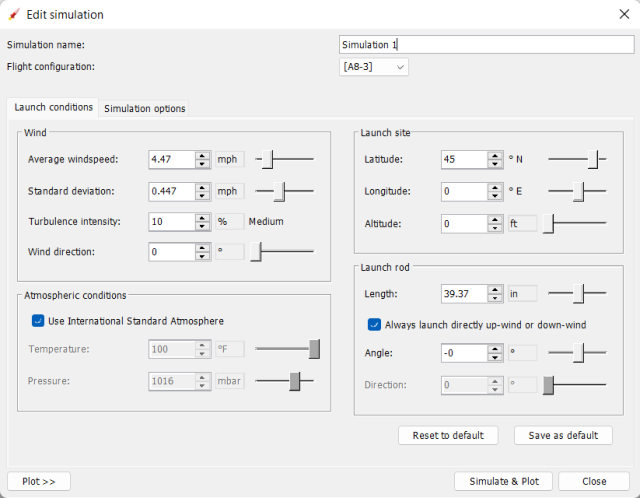Decrease launch rod angle spinner
The height and width of the screenshot is (498, 640).
pyautogui.click(x=495, y=358)
